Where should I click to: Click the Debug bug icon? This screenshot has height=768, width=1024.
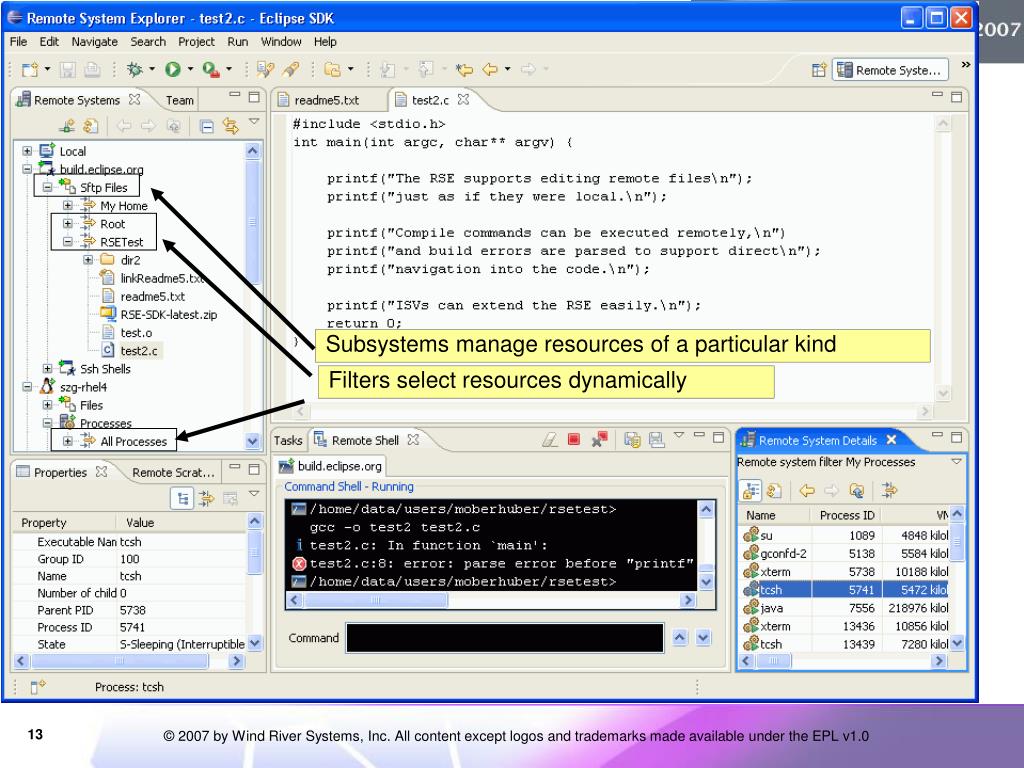(x=135, y=69)
